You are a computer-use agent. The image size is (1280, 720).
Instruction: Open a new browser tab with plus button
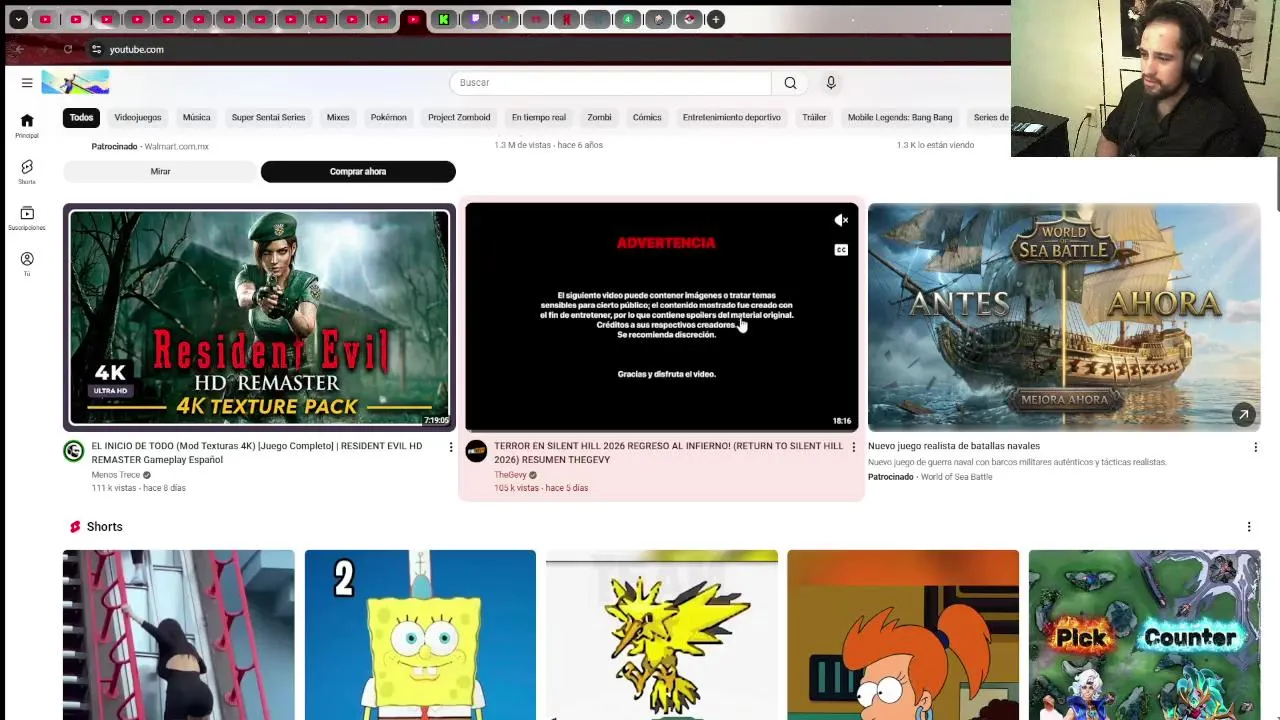click(x=716, y=19)
